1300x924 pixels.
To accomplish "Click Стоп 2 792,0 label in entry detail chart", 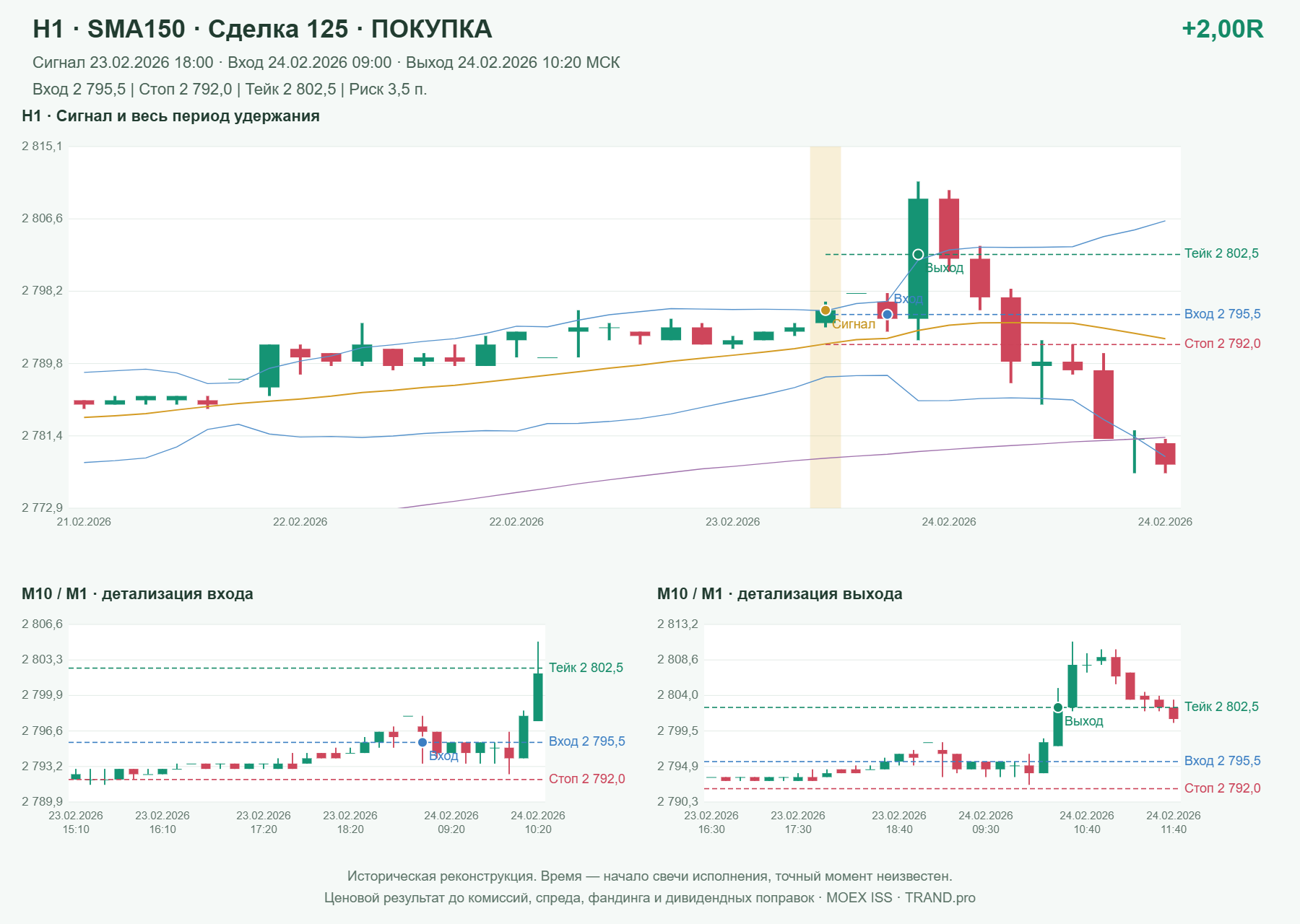I will (x=586, y=779).
